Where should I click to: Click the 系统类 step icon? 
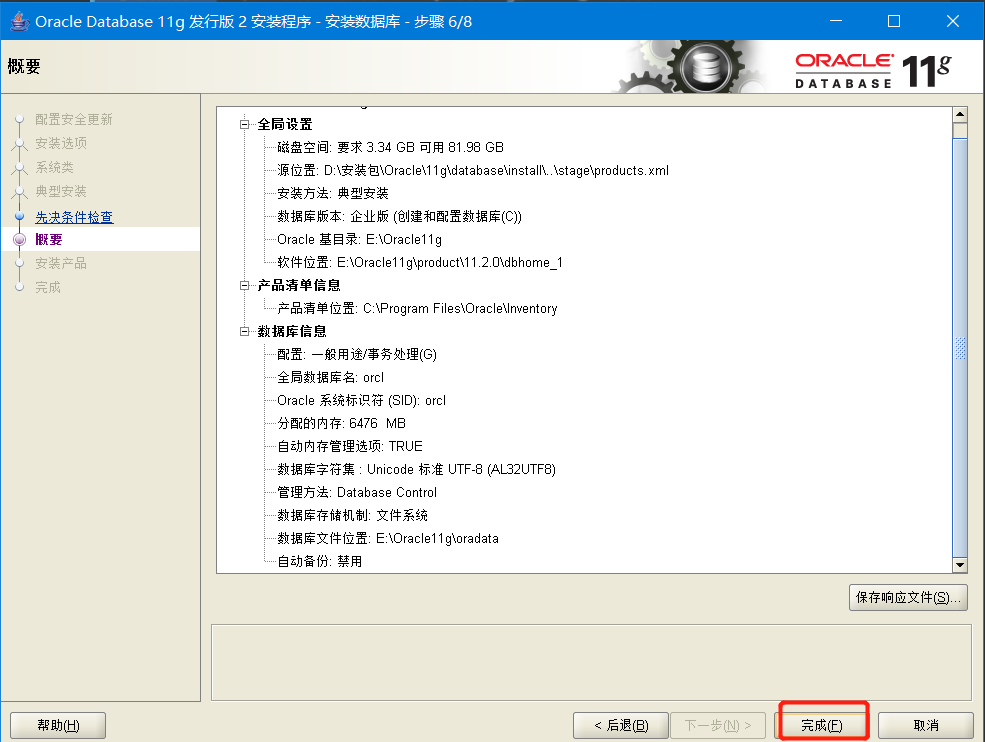pyautogui.click(x=21, y=167)
